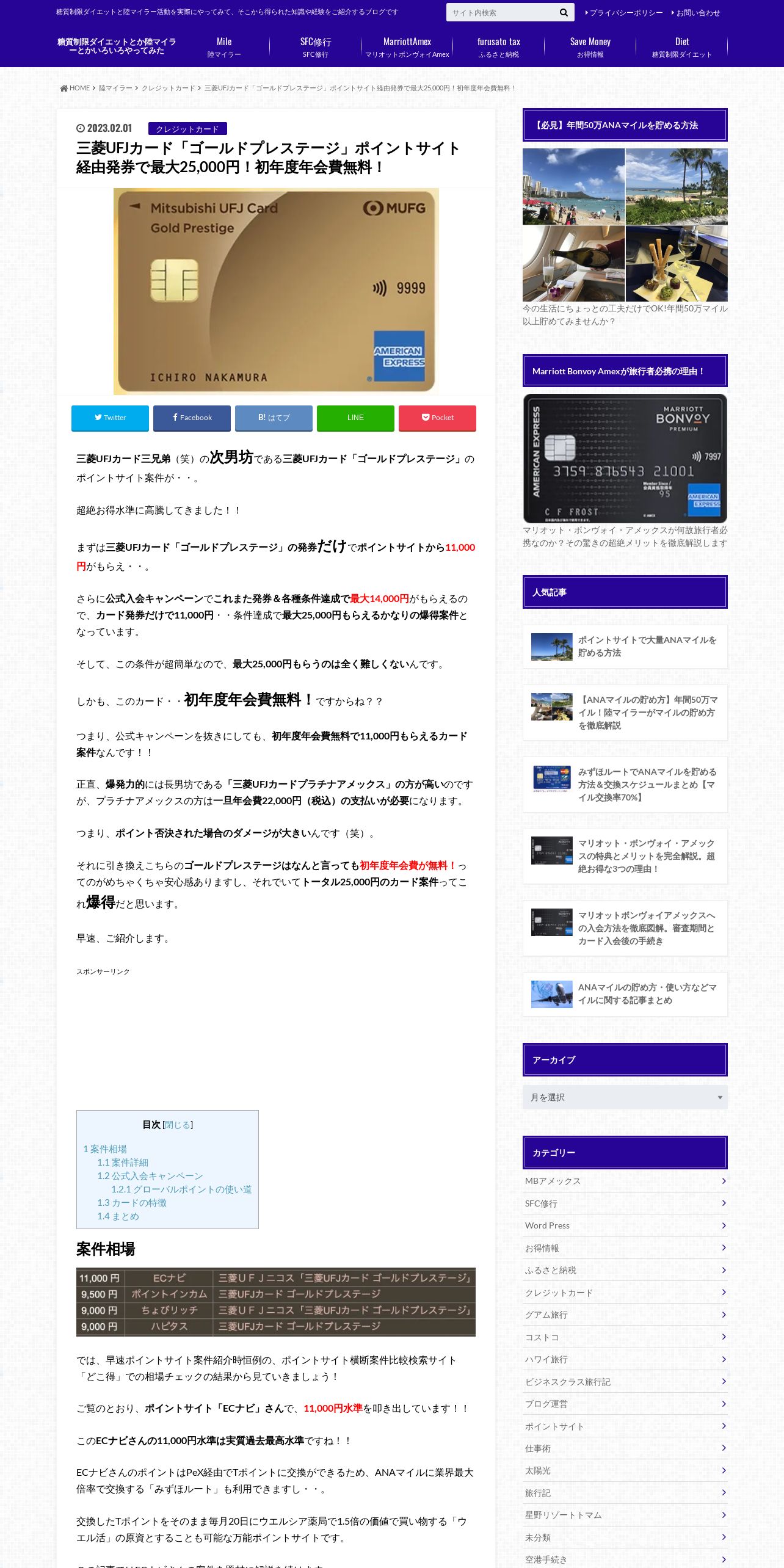The image size is (784, 1568).
Task: Share the article on Twitter
Action: point(110,418)
